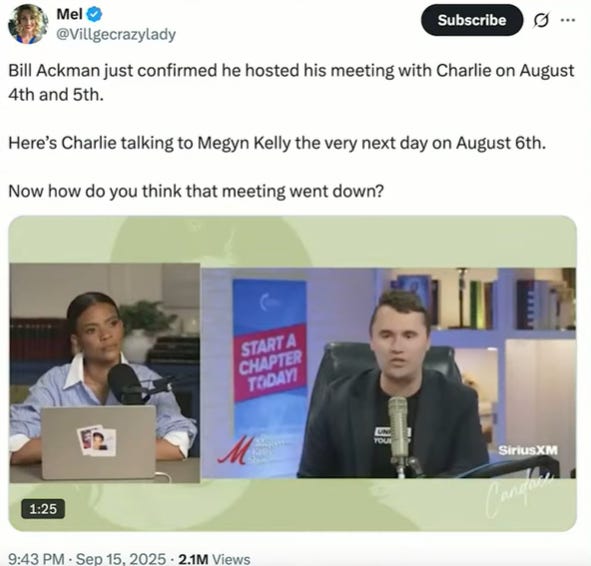591x566 pixels.
Task: Open the 9:43 PM Sep 15 timestamp link
Action: [x=87, y=558]
